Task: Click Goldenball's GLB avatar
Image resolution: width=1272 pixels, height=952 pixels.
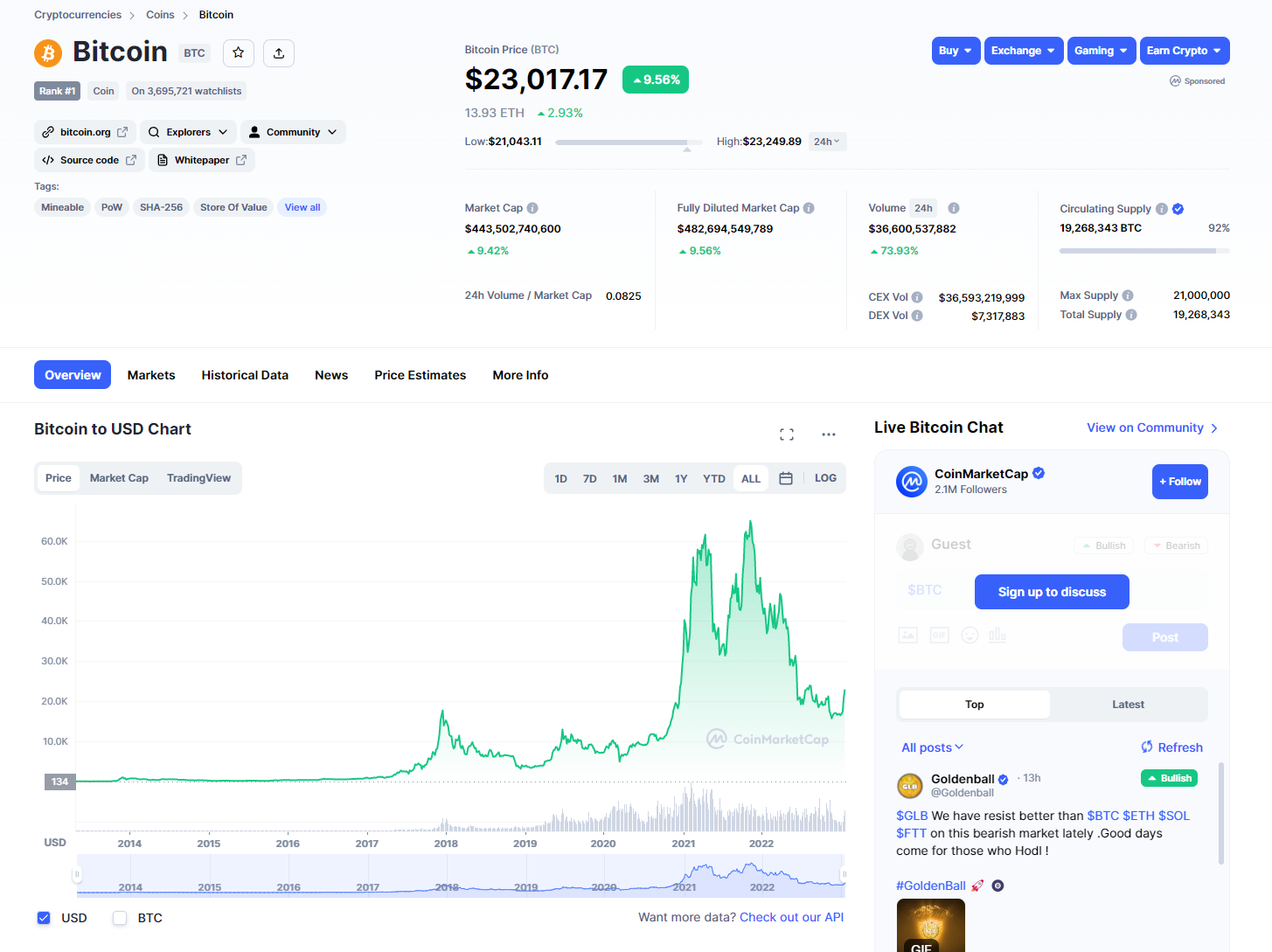Action: 910,786
